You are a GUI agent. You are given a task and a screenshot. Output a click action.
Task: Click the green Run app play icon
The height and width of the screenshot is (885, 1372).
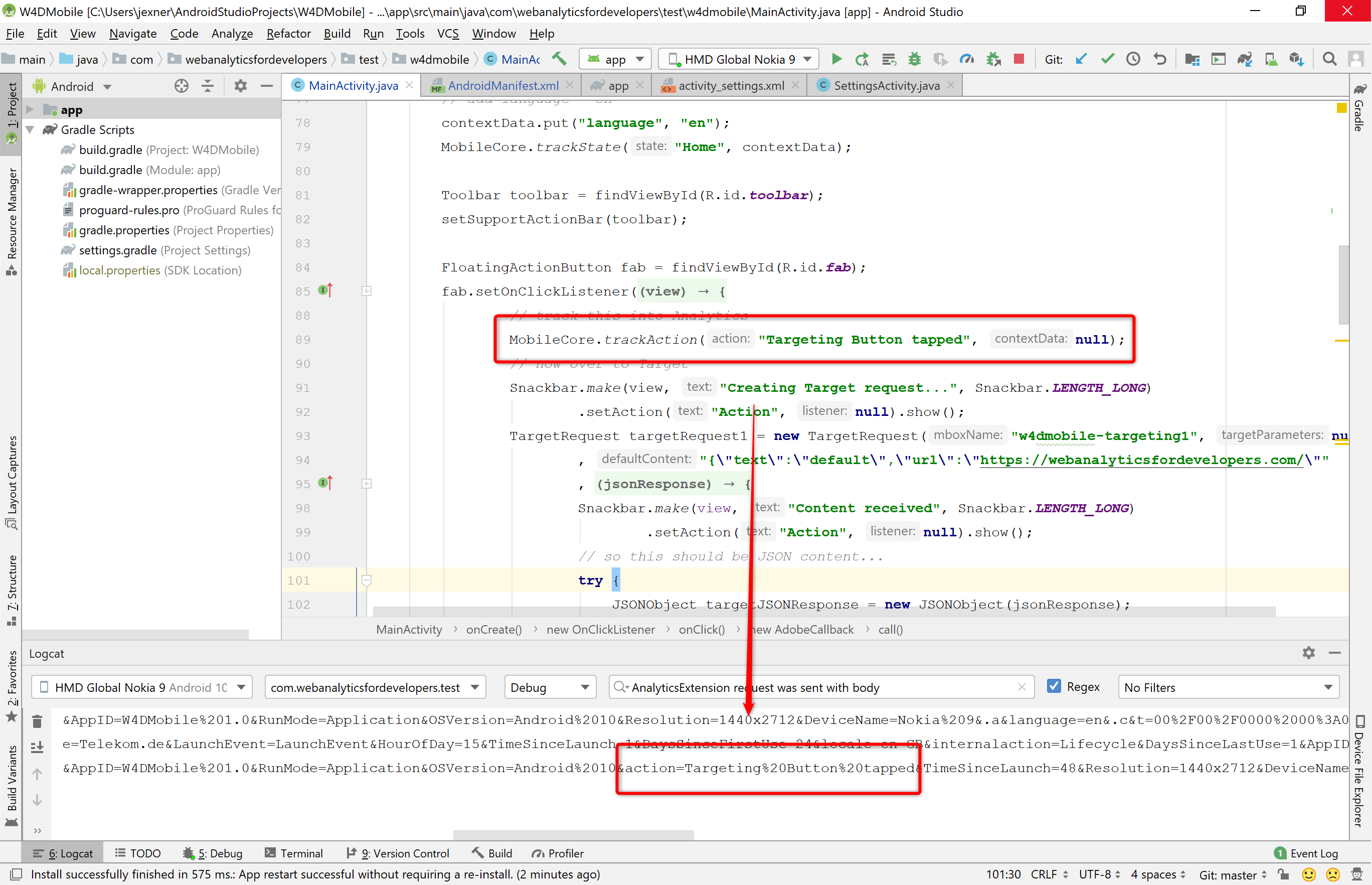coord(836,59)
